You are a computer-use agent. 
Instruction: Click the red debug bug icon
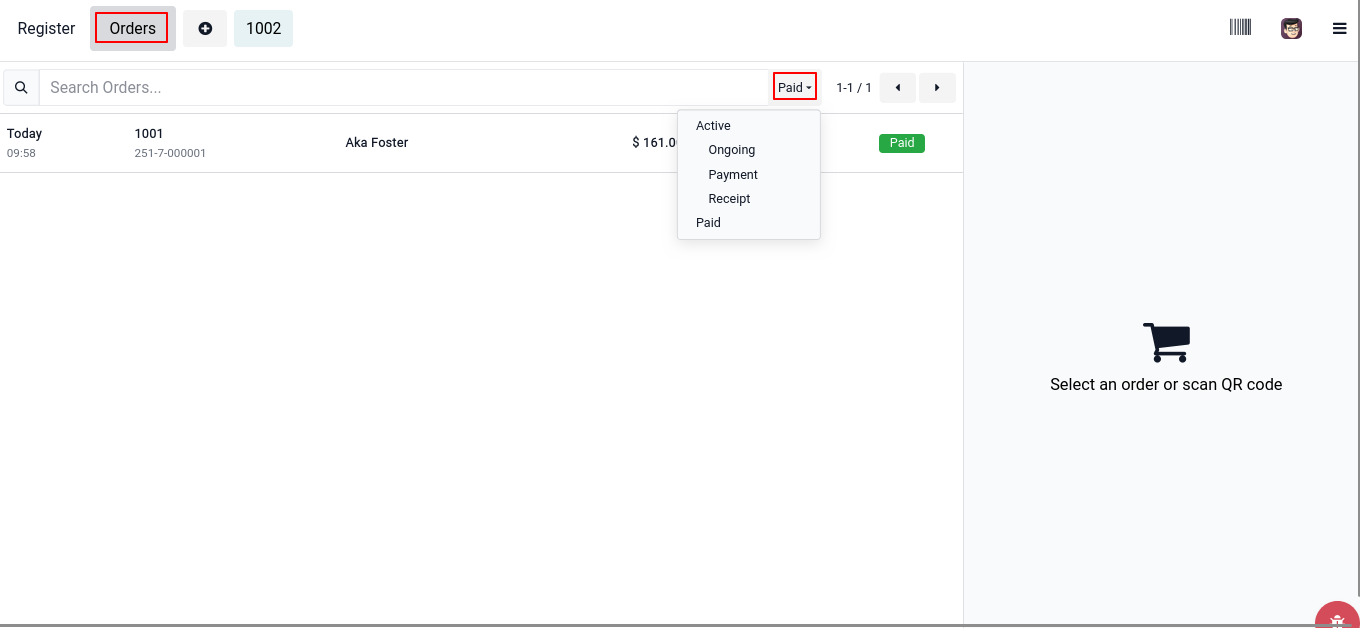click(x=1337, y=618)
